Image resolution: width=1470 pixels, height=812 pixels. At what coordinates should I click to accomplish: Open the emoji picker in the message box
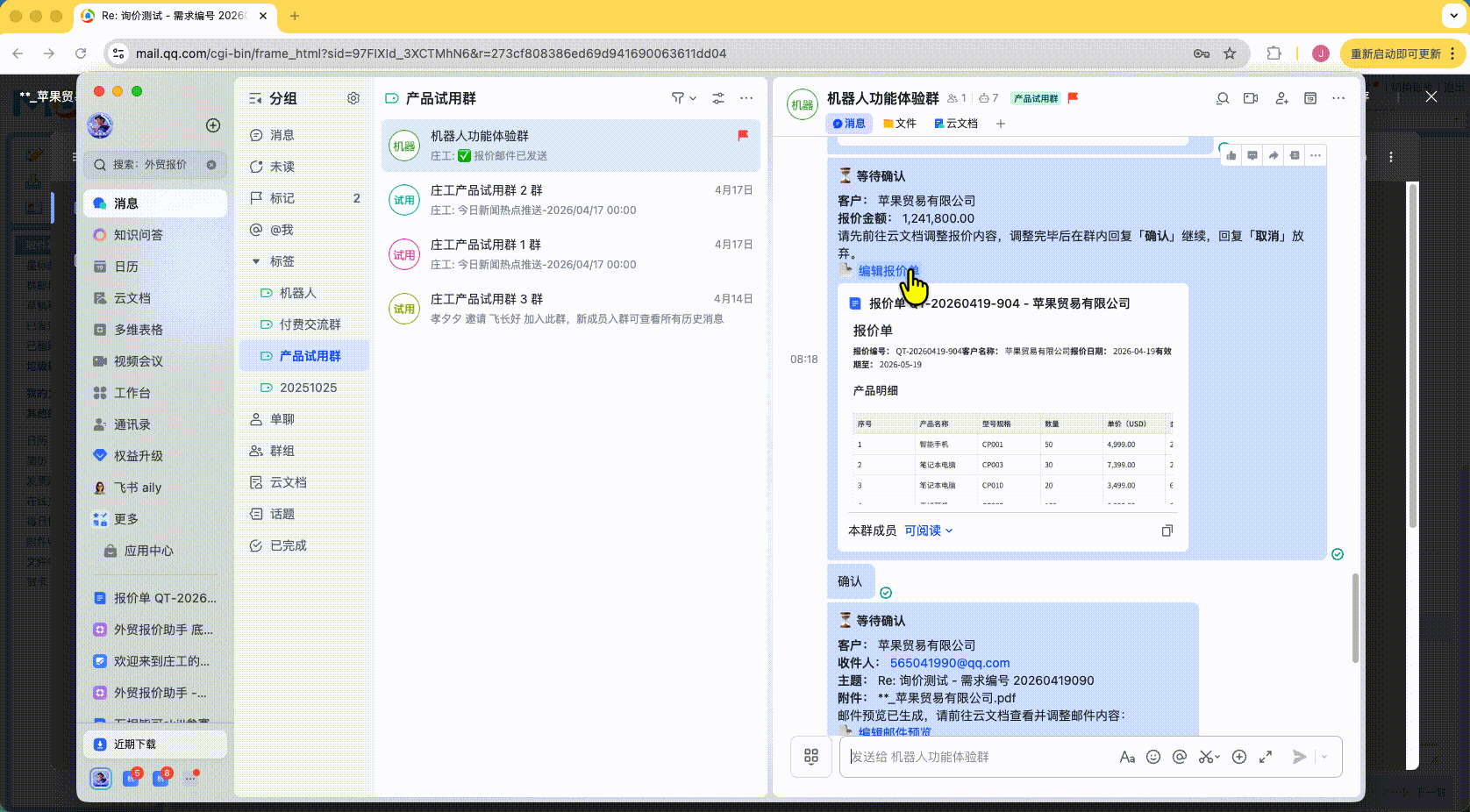(x=1153, y=757)
